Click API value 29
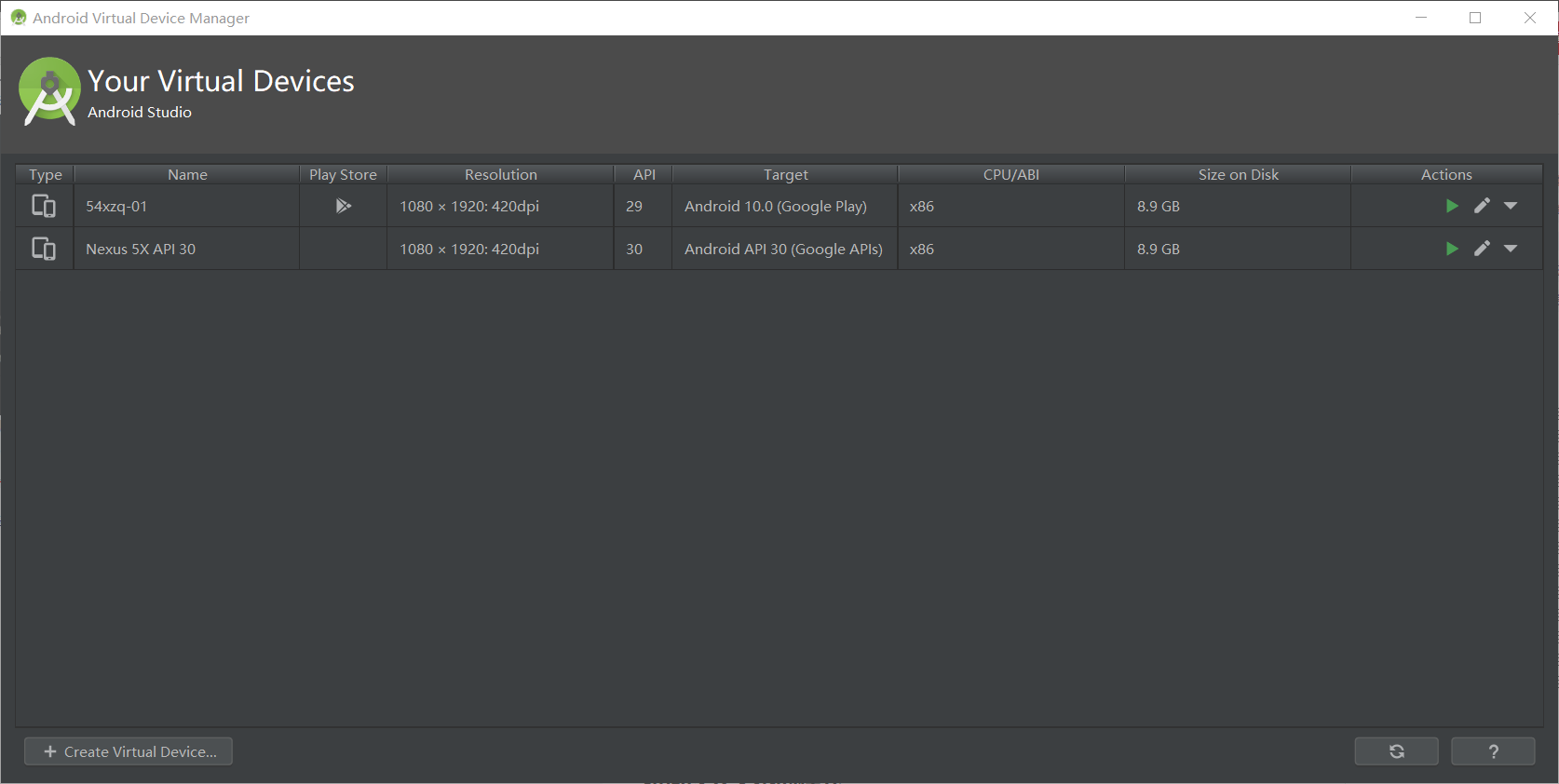This screenshot has height=784, width=1559. point(634,206)
